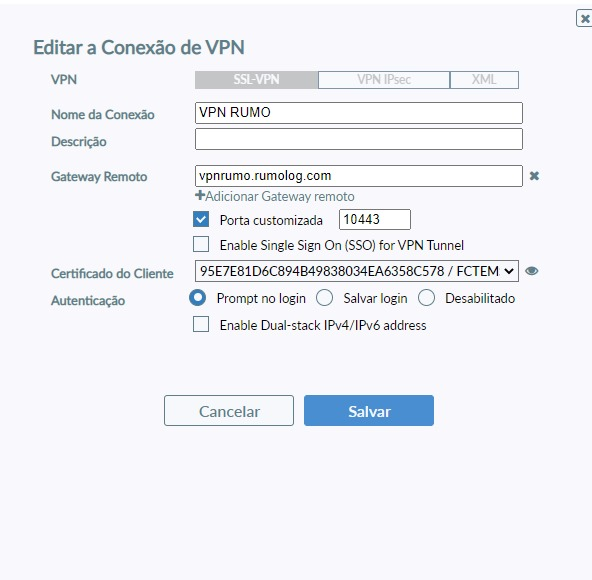Choose the Salvar login radio option
592x580 pixels.
click(325, 298)
